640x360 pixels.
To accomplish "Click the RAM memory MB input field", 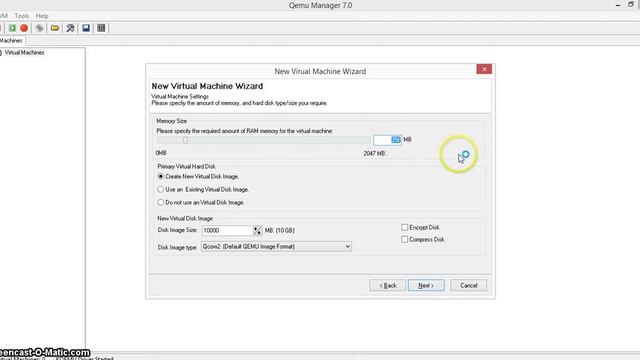I will click(387, 140).
